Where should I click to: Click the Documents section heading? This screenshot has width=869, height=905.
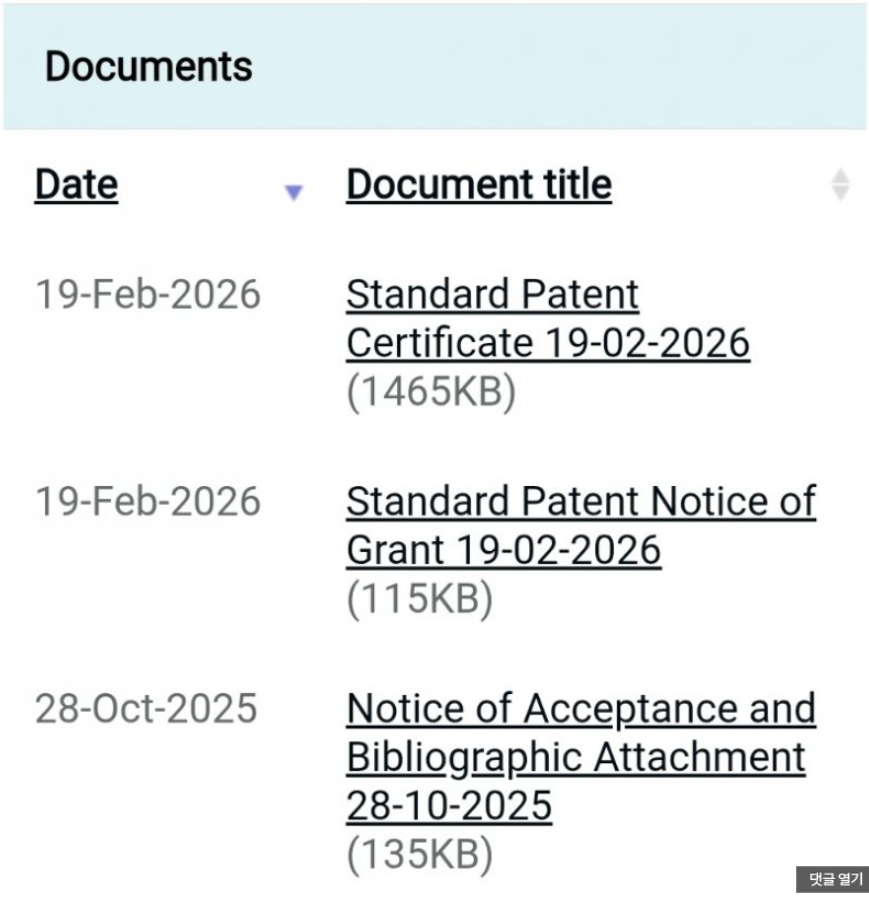click(x=149, y=67)
